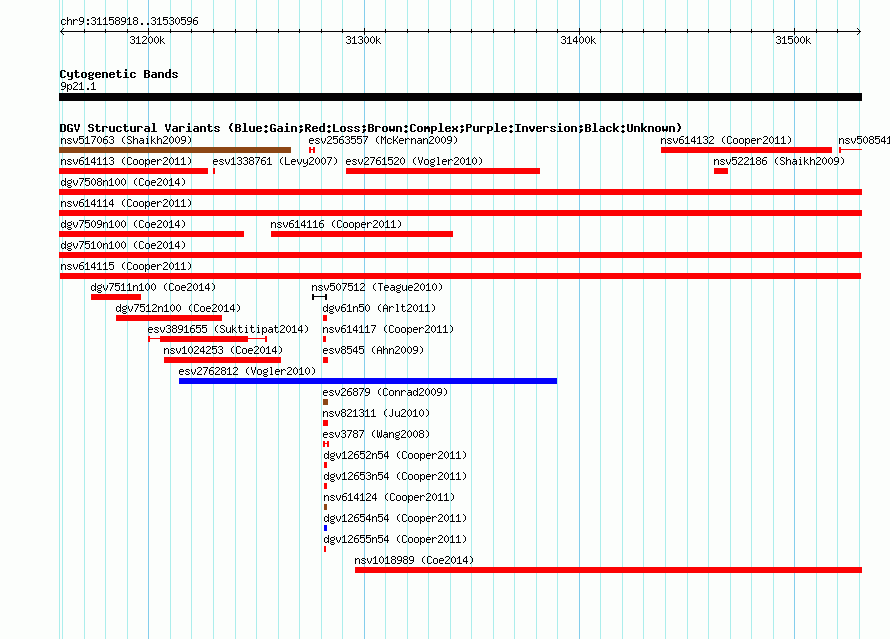Open the nsv614115 (Cooper2011) label
Image resolution: width=890 pixels, height=639 pixels.
tap(126, 266)
